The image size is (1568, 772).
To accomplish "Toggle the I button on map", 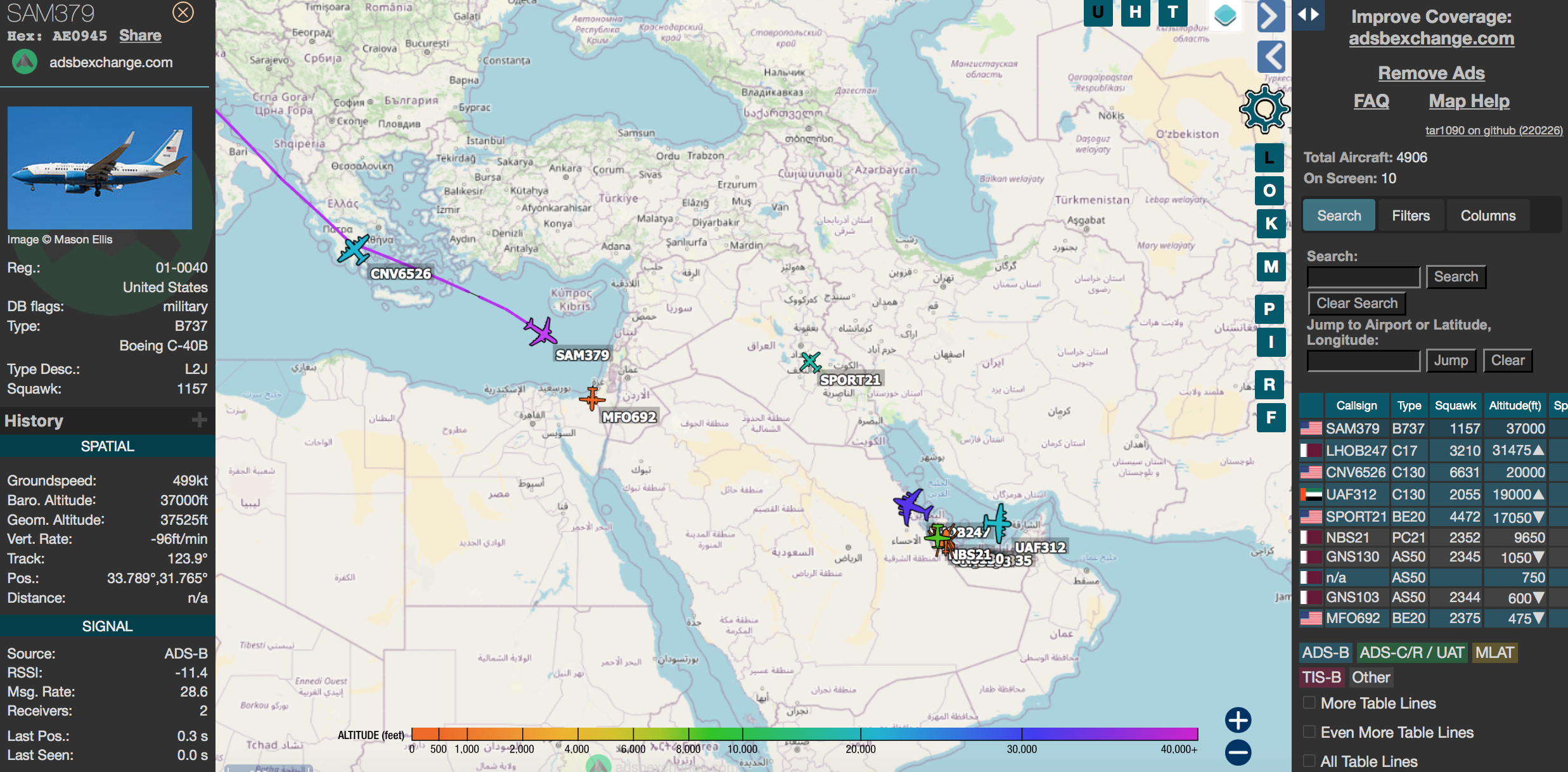I will [1271, 342].
